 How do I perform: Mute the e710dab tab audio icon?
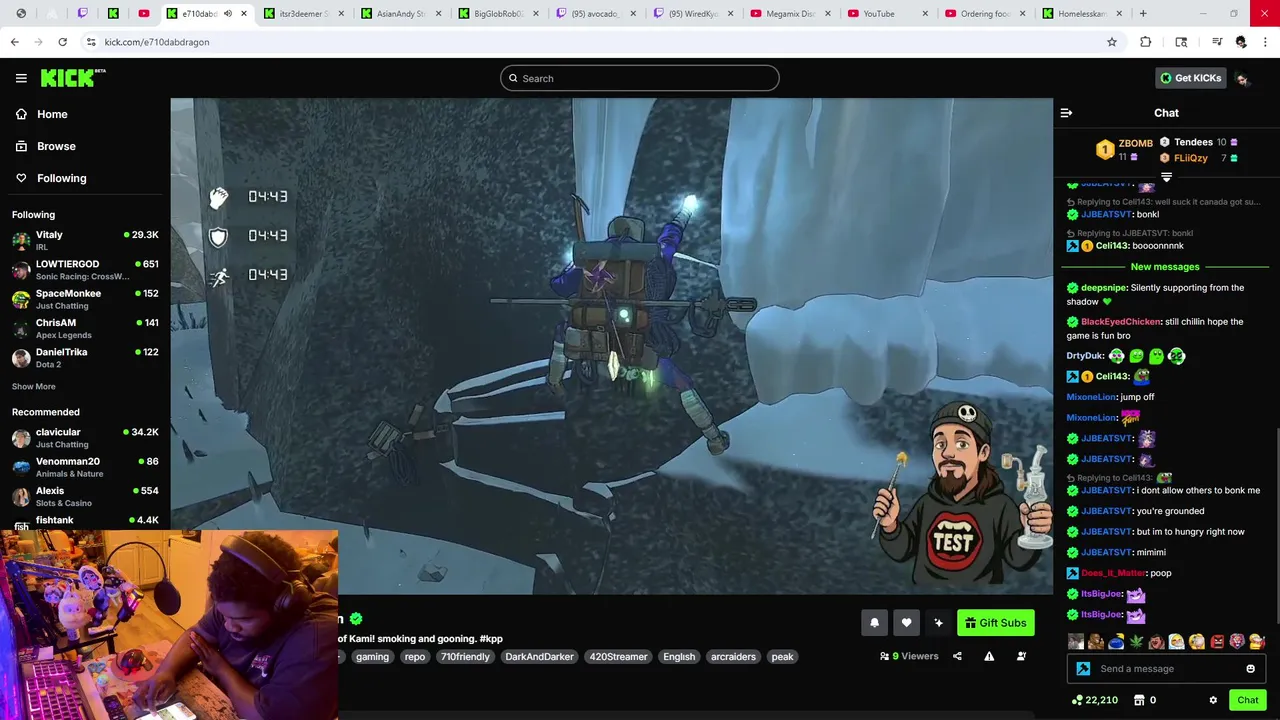pos(227,14)
